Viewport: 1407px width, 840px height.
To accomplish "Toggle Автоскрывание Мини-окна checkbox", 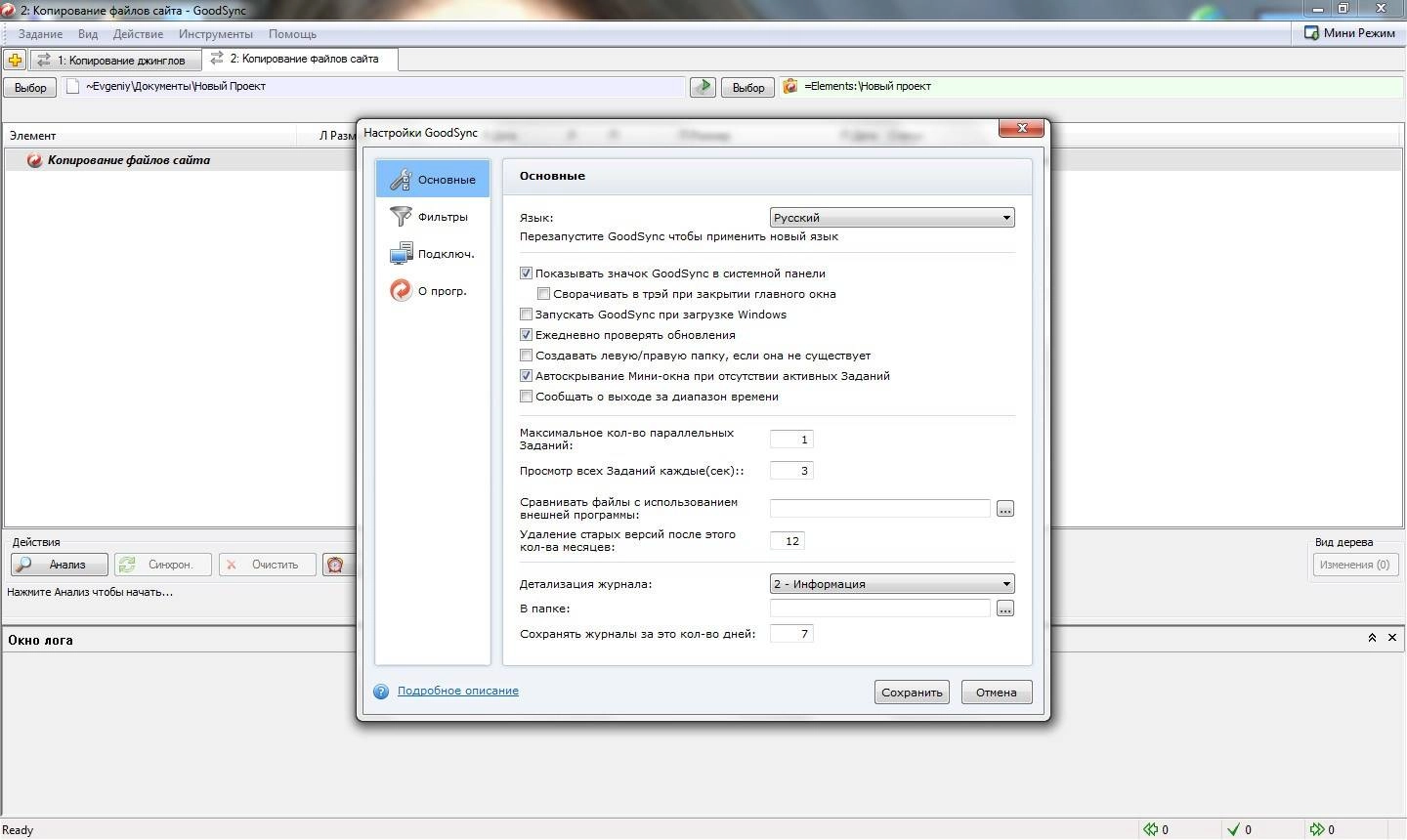I will click(x=526, y=376).
